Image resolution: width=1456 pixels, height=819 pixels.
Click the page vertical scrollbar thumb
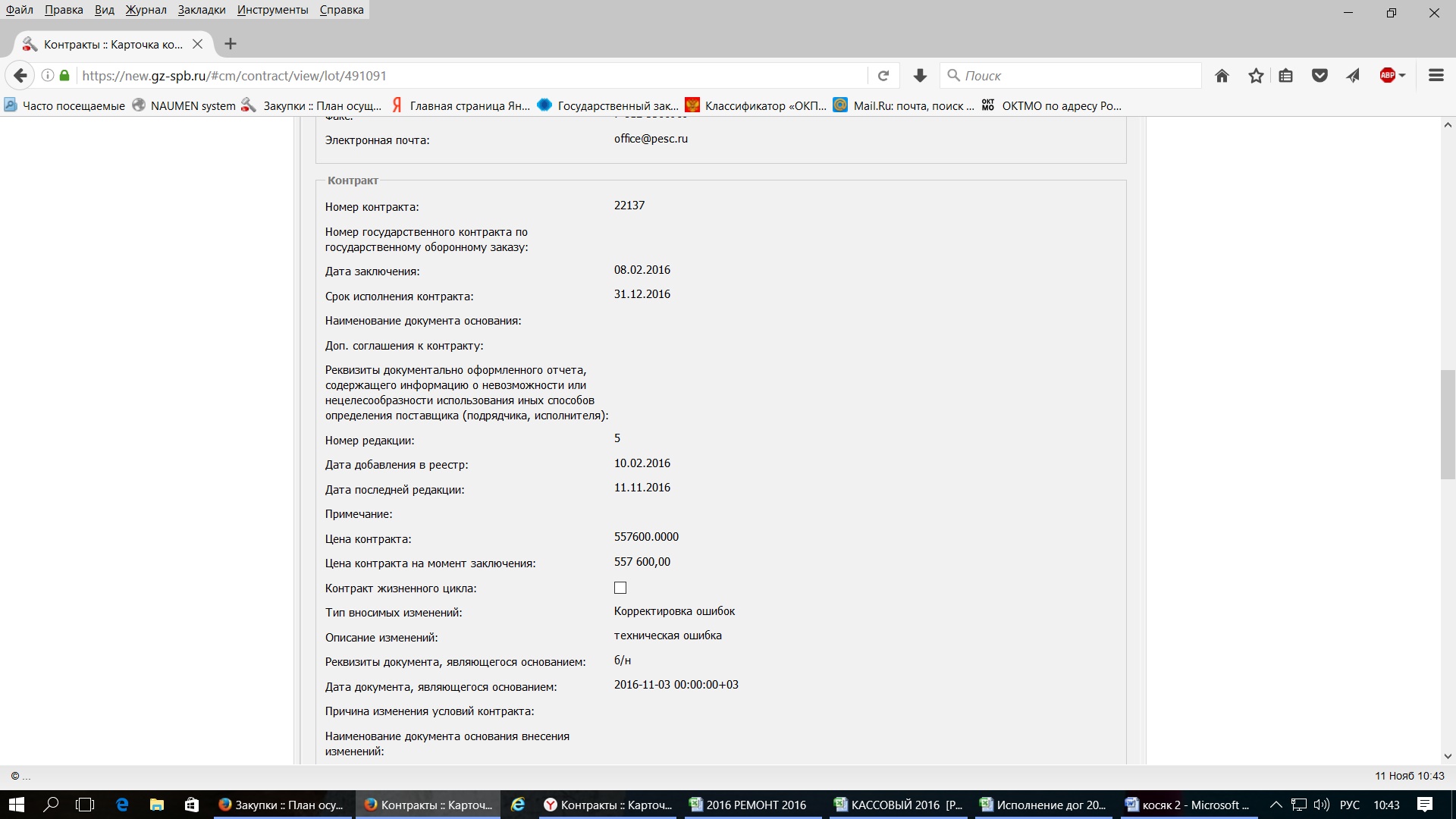(1448, 425)
